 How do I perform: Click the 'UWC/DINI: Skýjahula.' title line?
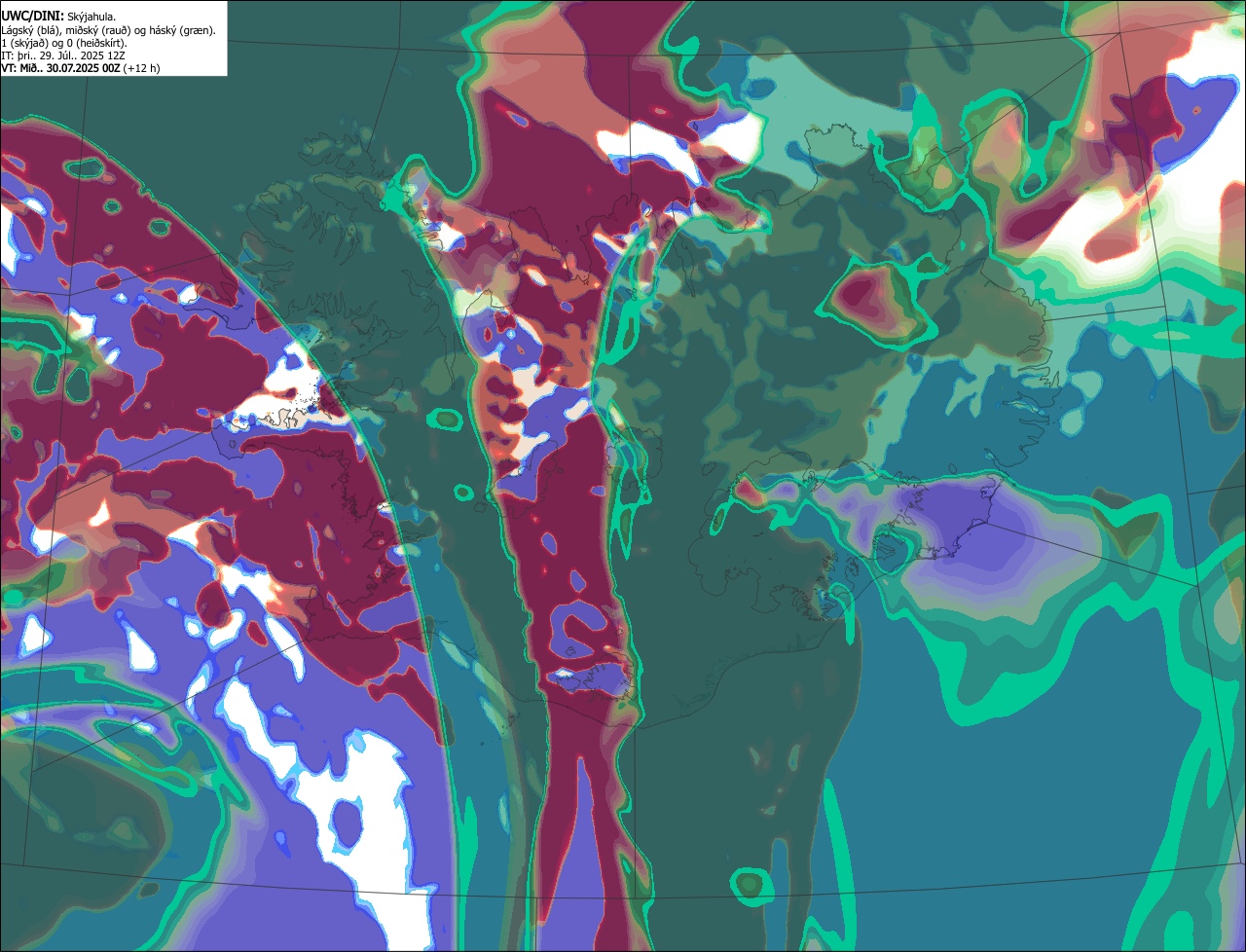pos(58,16)
